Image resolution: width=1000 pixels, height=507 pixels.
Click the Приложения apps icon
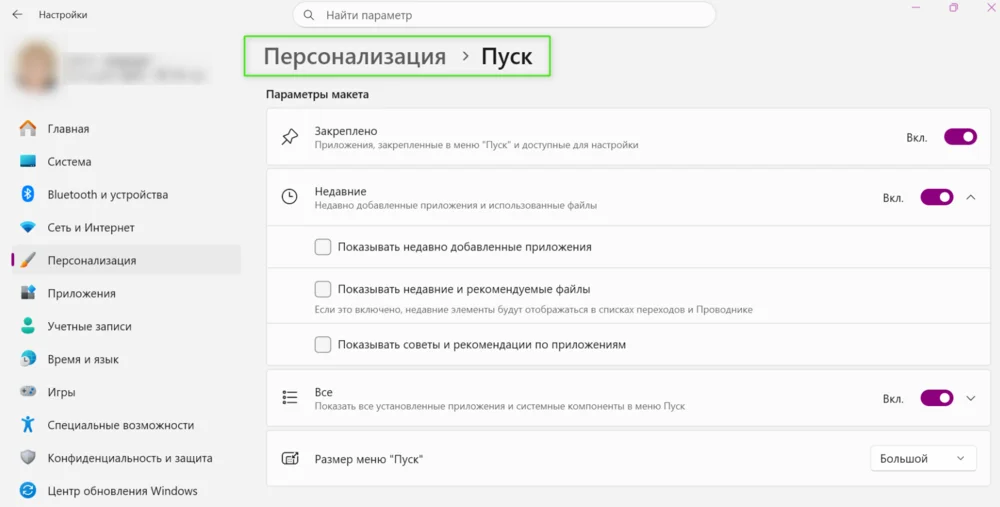(x=28, y=293)
